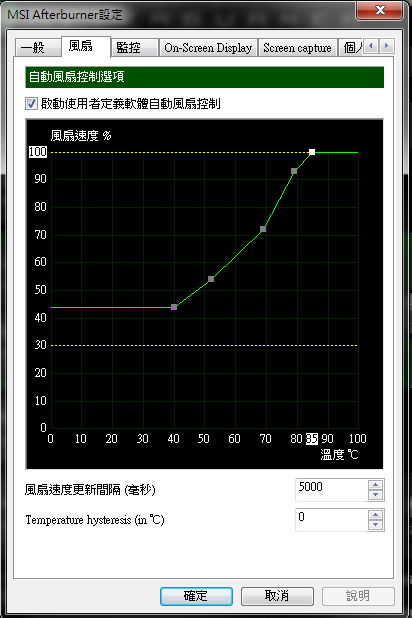Close the MSI Afterburner settings window
The width and height of the screenshot is (412, 618).
pos(379,10)
